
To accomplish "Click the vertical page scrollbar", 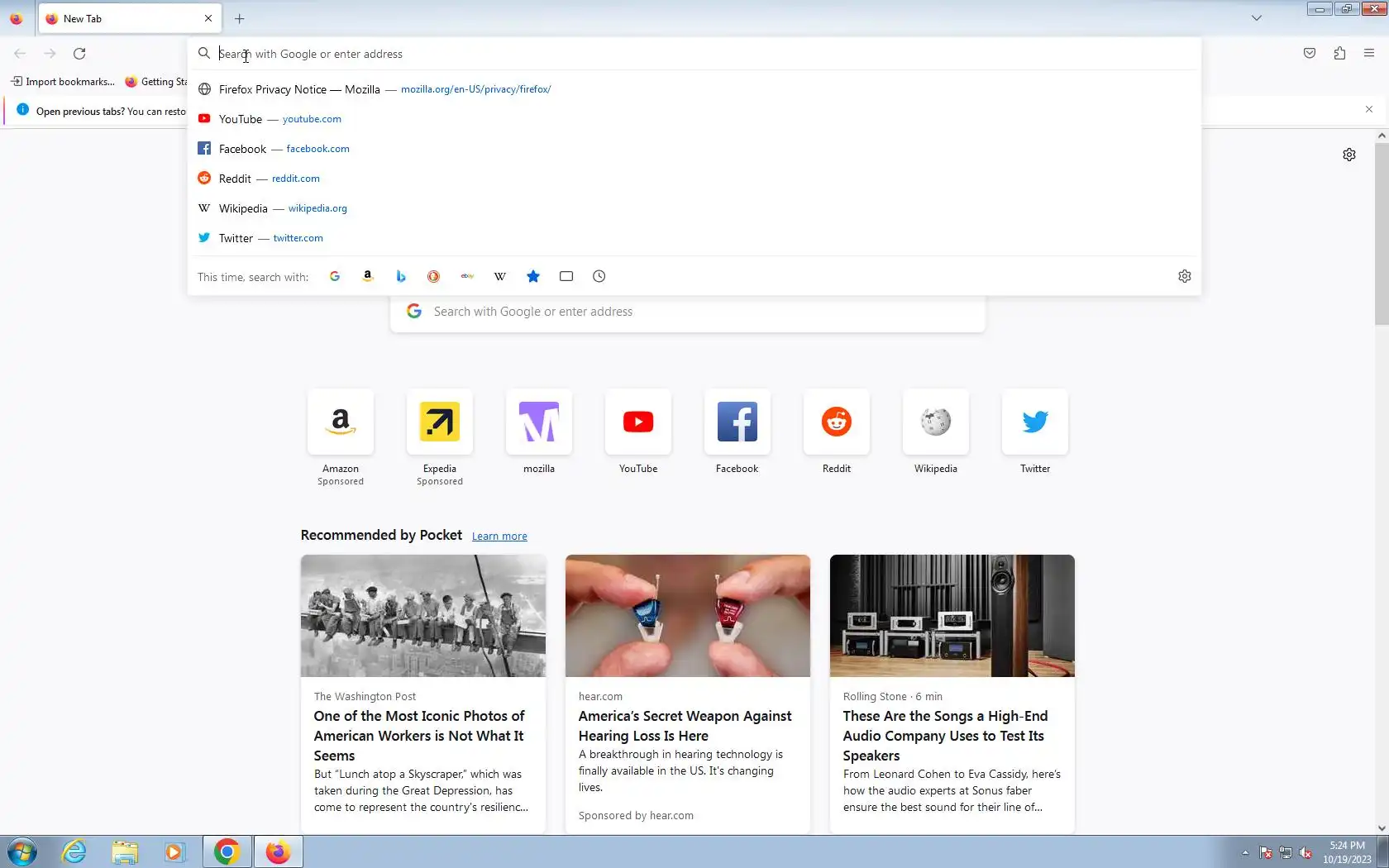I will pos(1382,234).
